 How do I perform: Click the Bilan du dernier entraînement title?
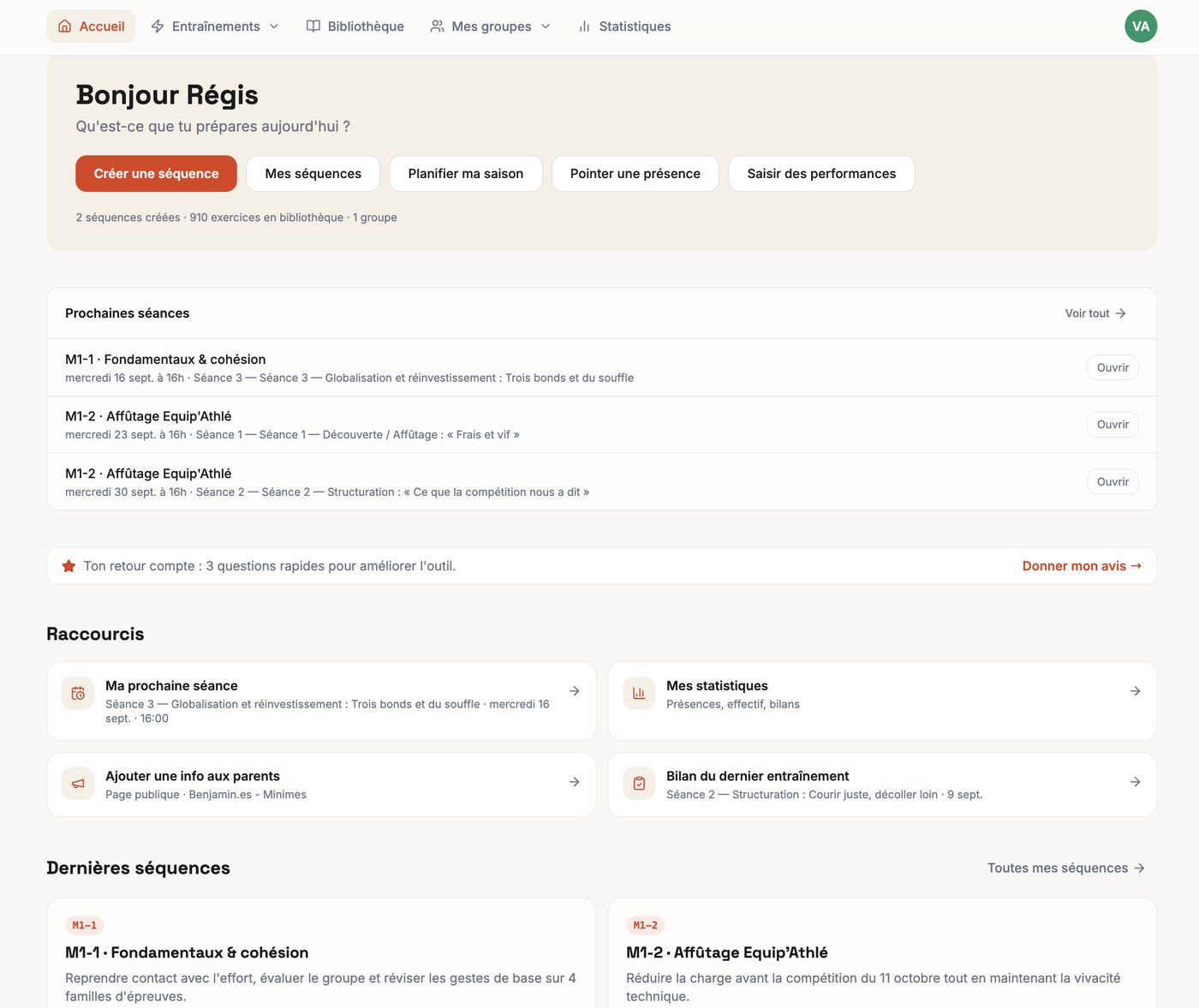pos(758,776)
